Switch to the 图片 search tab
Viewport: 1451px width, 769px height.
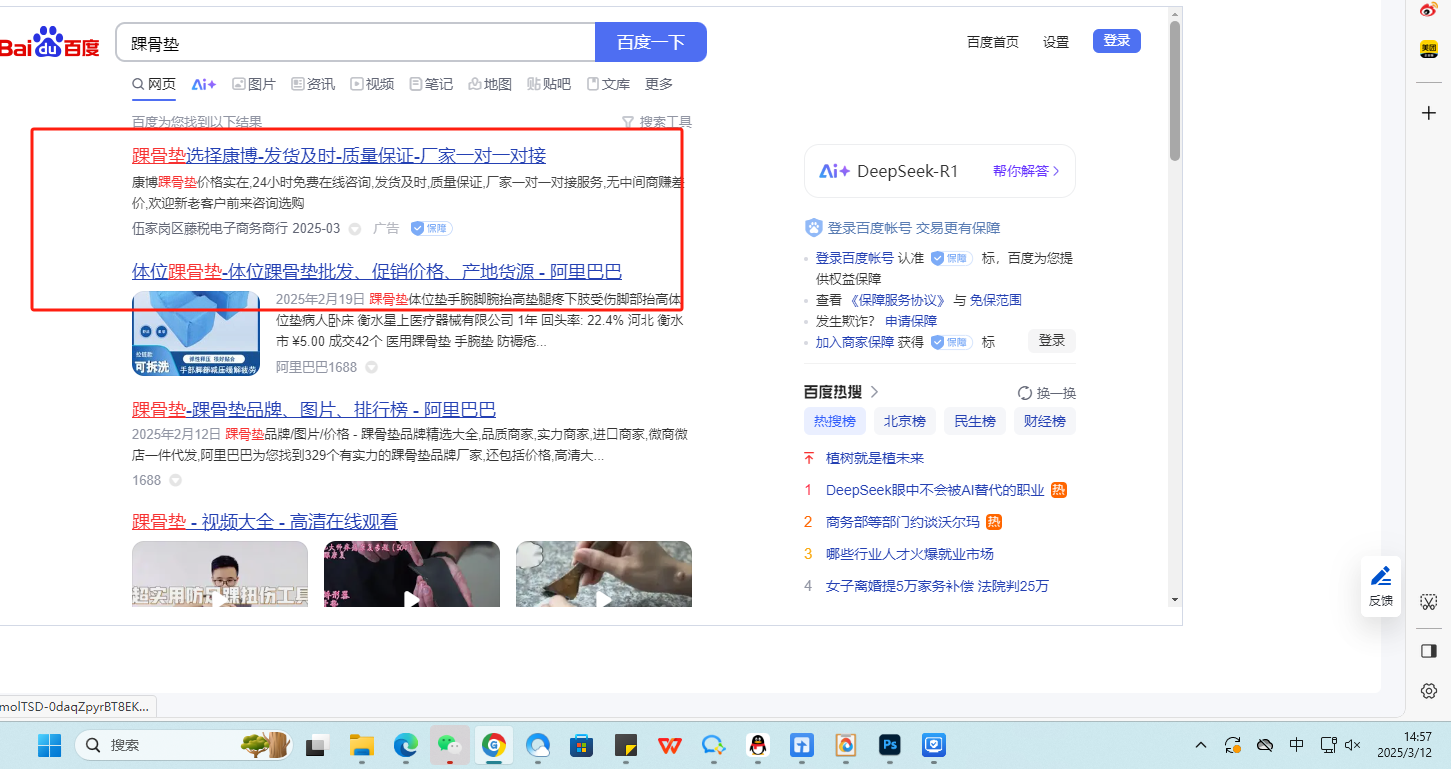(x=254, y=84)
